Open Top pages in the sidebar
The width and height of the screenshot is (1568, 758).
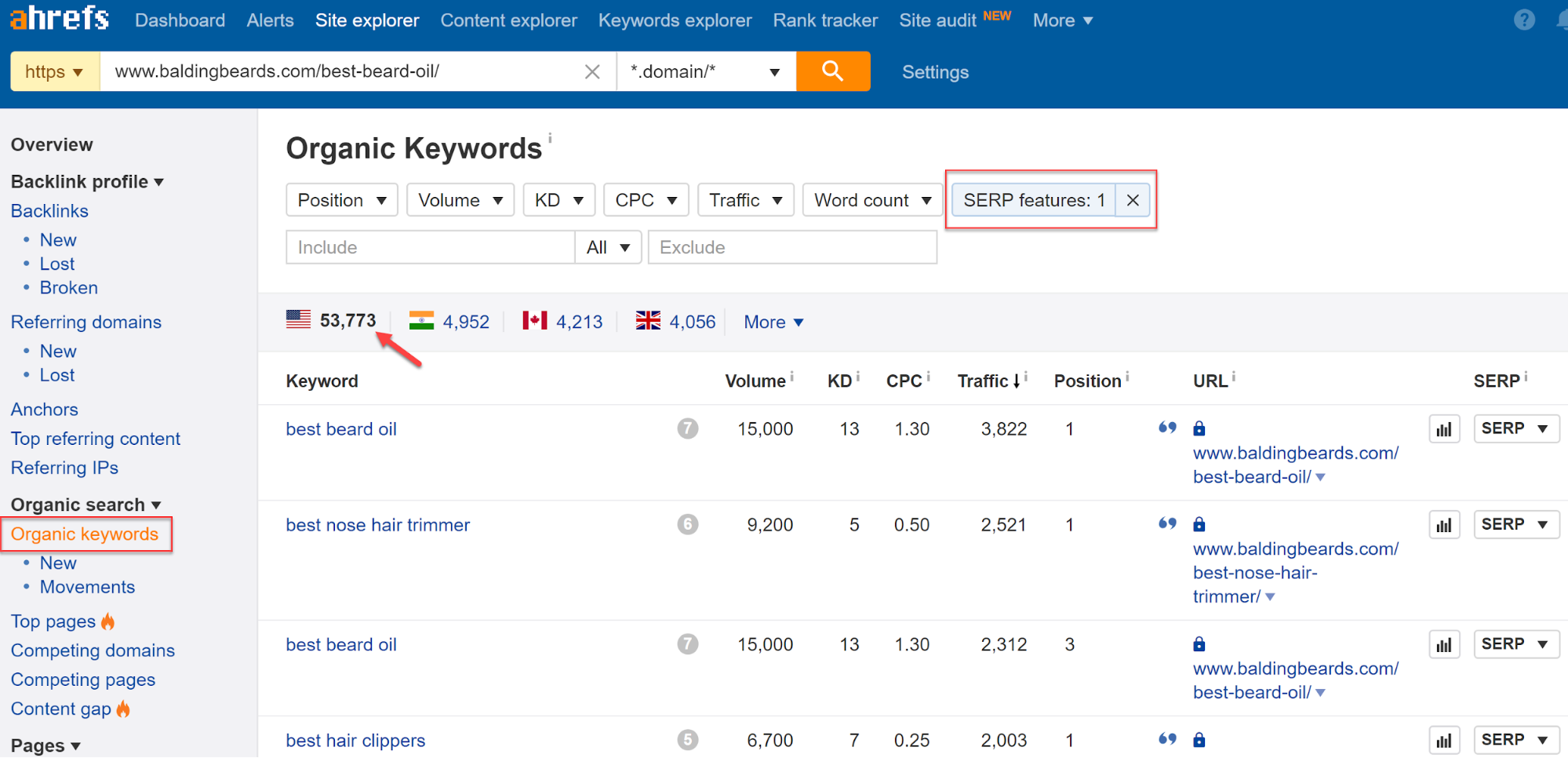point(53,621)
